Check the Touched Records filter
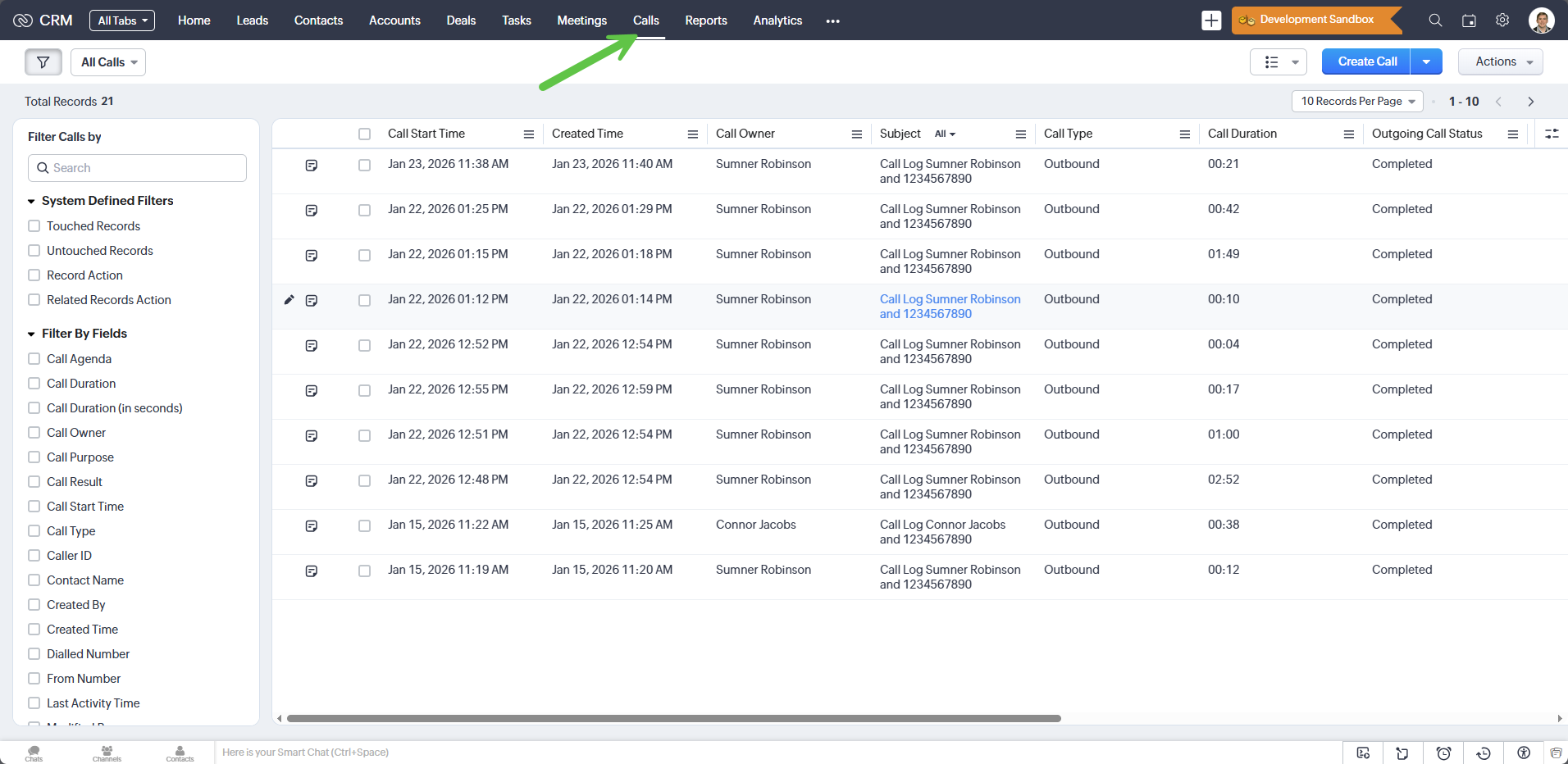 click(34, 226)
